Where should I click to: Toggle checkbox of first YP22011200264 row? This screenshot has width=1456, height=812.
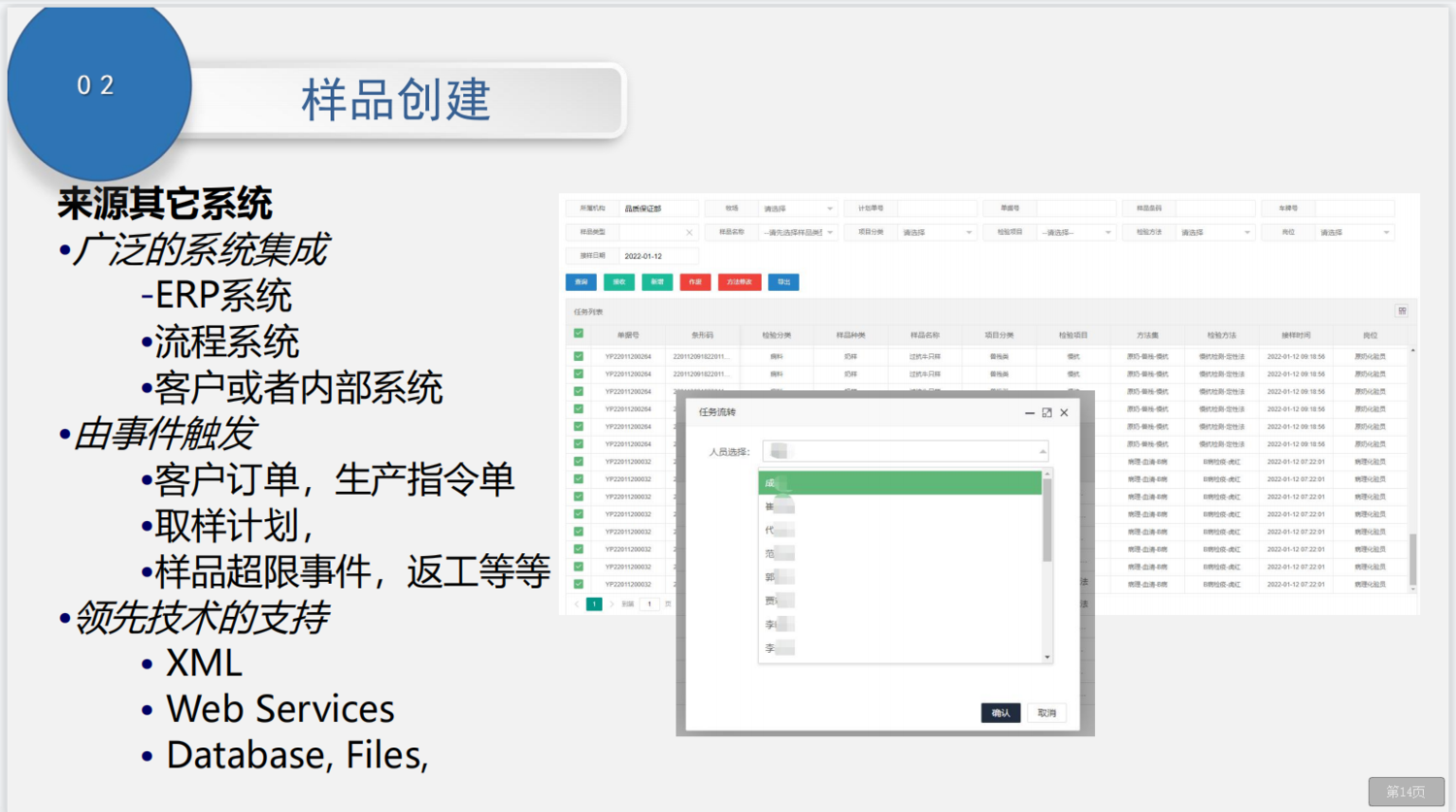(579, 356)
